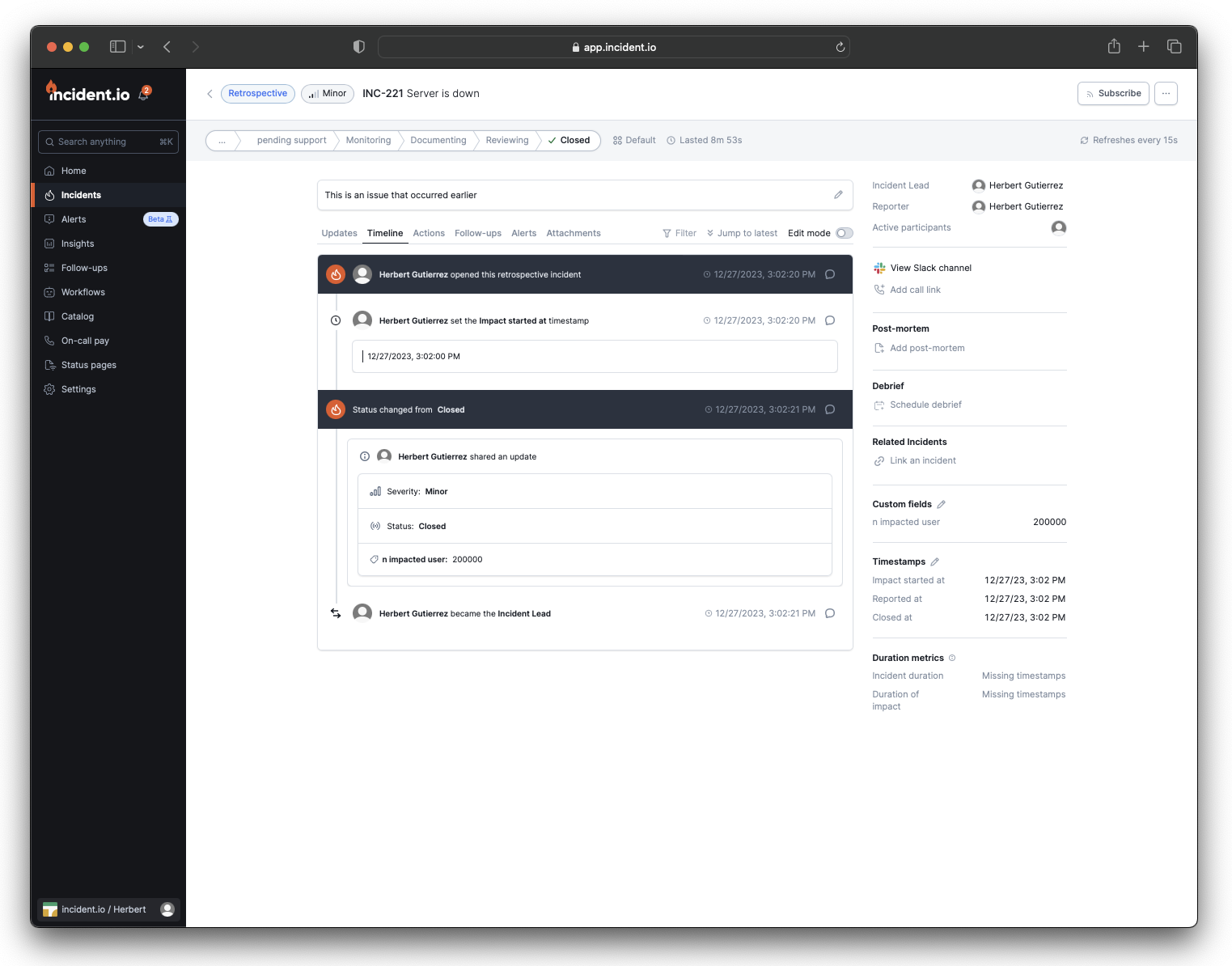Image resolution: width=1232 pixels, height=966 pixels.
Task: Click Add call link
Action: tap(907, 290)
